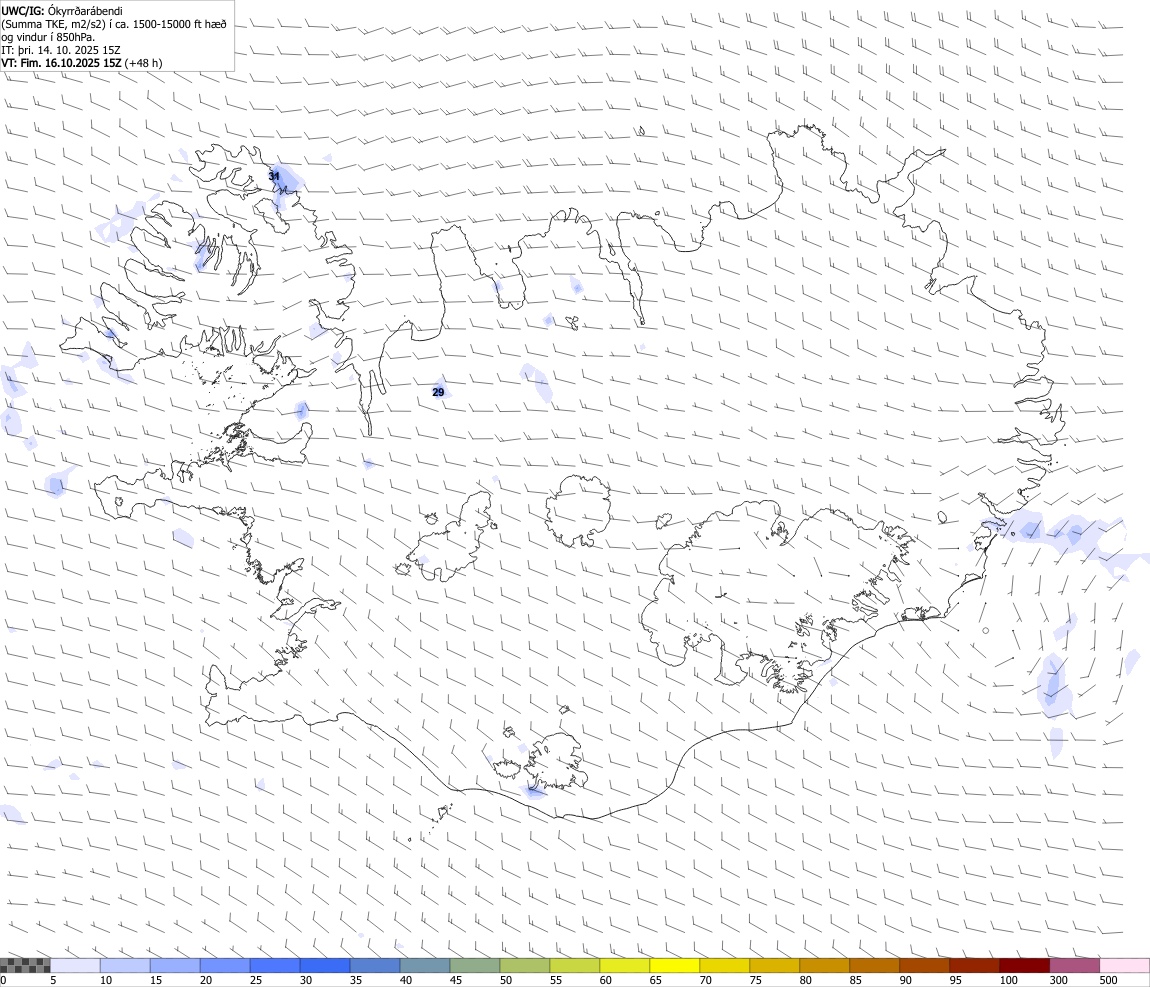Screen dimensions: 1150x987
Task: Select the '80' scale tick label
Action: click(805, 980)
